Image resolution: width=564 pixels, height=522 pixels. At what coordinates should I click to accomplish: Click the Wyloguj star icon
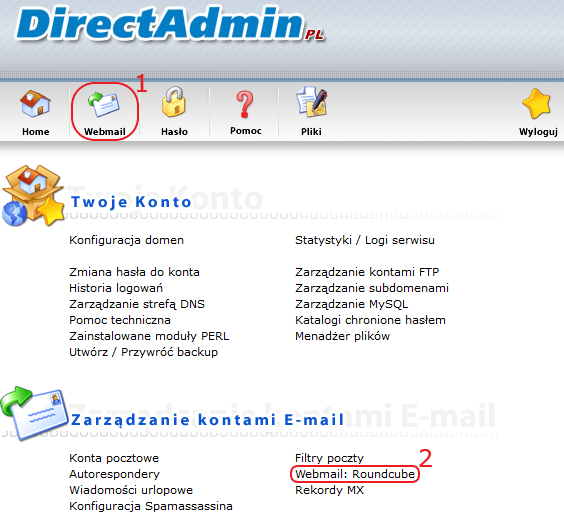(x=536, y=104)
